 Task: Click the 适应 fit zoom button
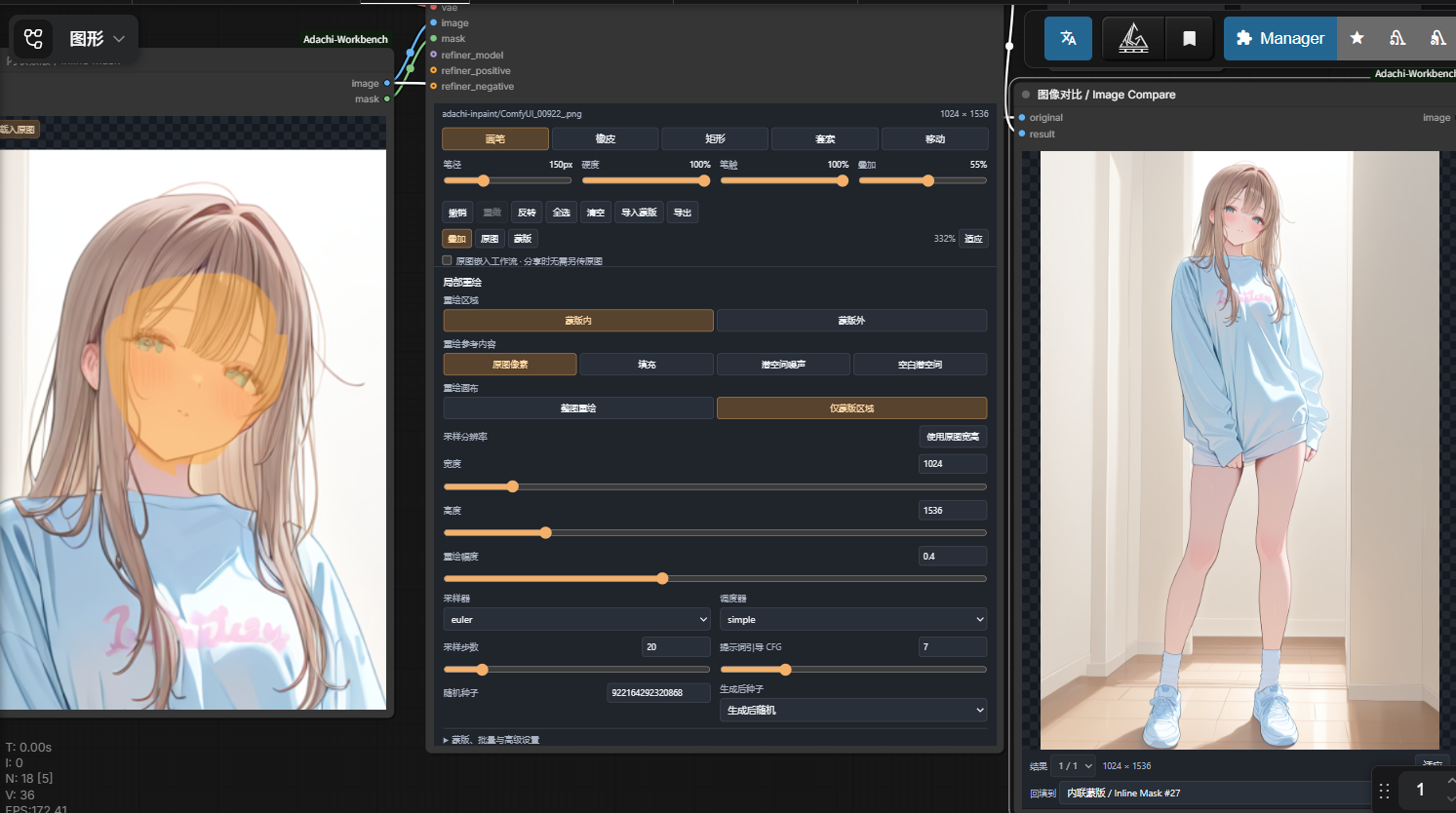pyautogui.click(x=973, y=239)
